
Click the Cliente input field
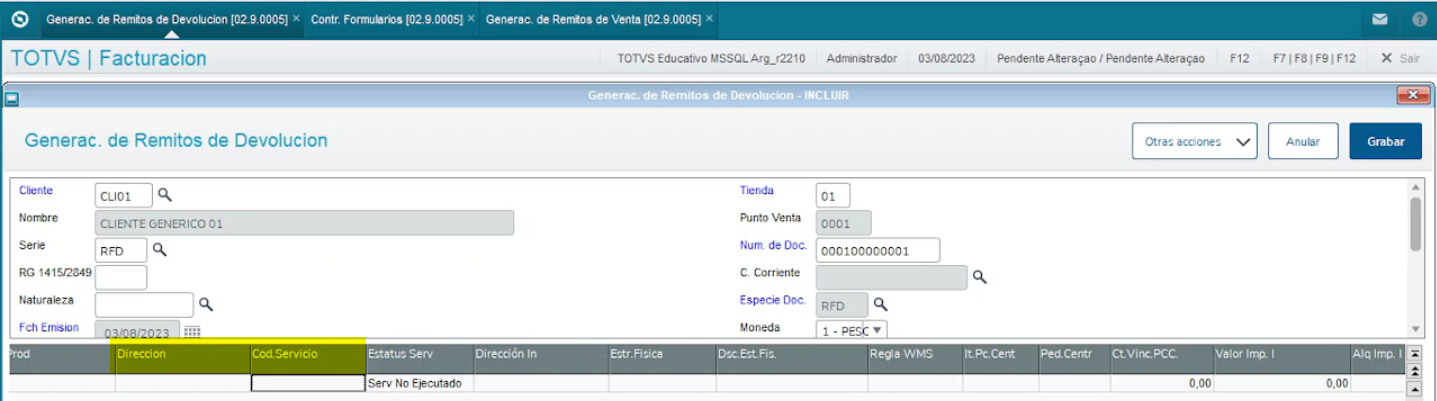pos(124,195)
